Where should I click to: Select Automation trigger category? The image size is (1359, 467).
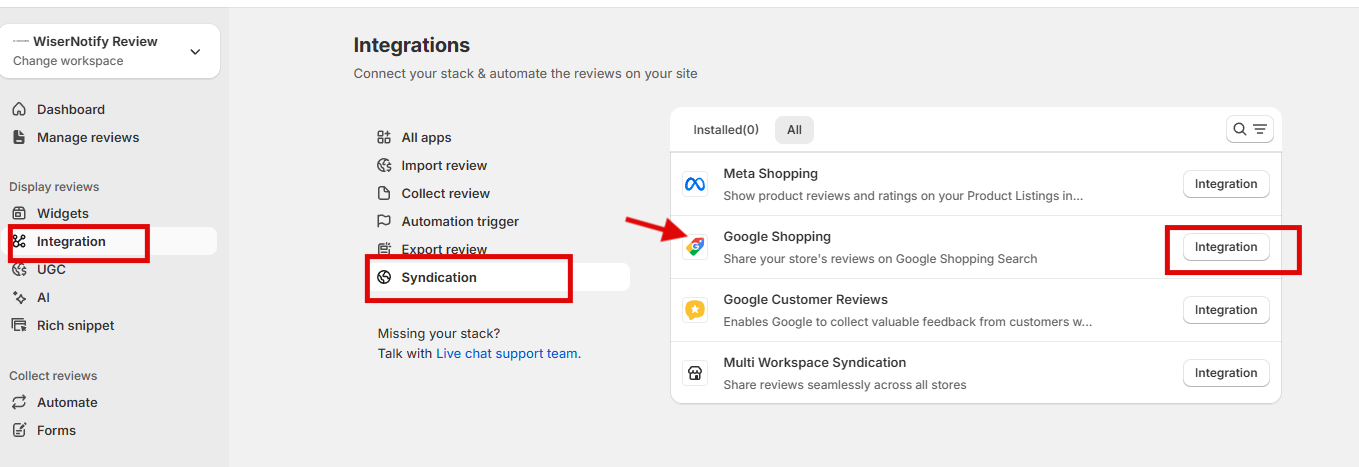[460, 221]
